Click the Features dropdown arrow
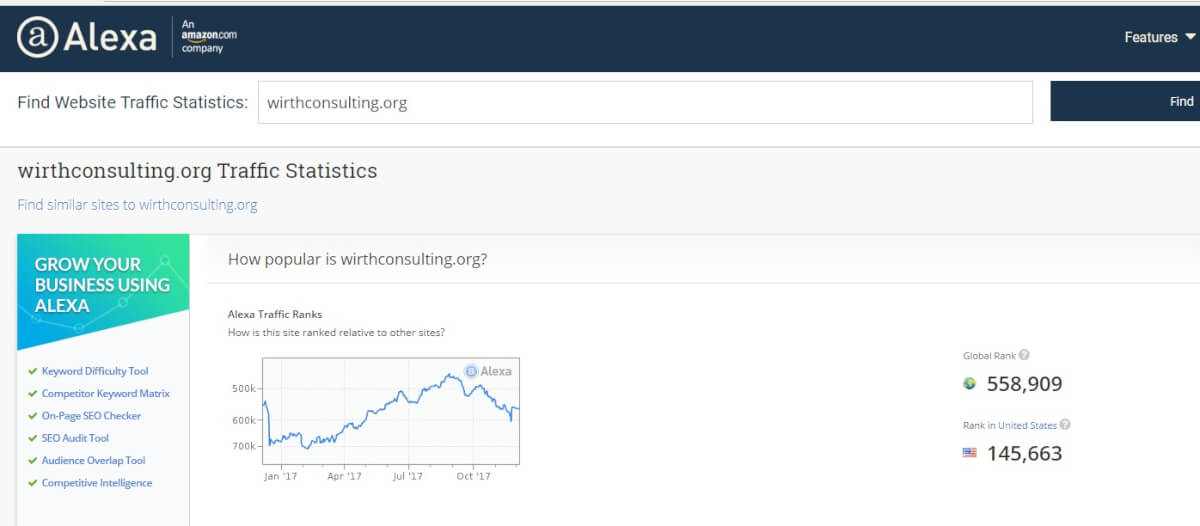 click(1190, 37)
